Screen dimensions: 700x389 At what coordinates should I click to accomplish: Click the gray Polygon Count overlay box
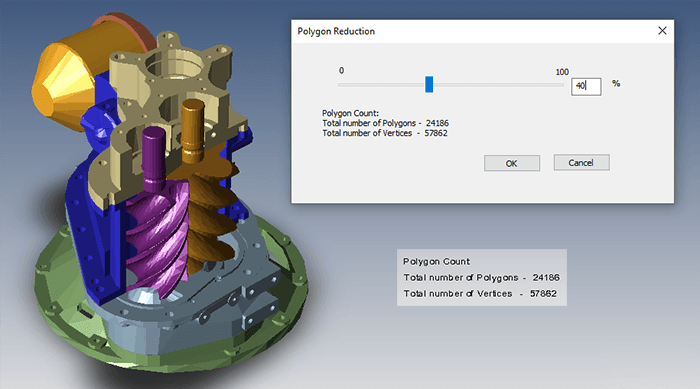(482, 277)
